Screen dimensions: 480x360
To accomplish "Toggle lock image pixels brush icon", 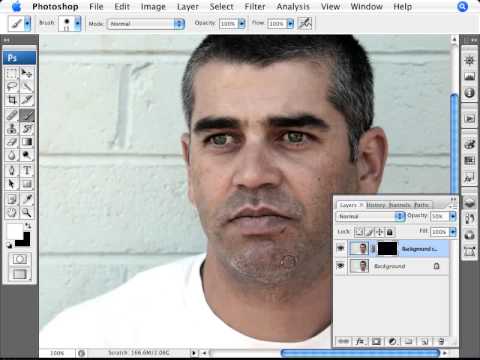I will point(369,231).
